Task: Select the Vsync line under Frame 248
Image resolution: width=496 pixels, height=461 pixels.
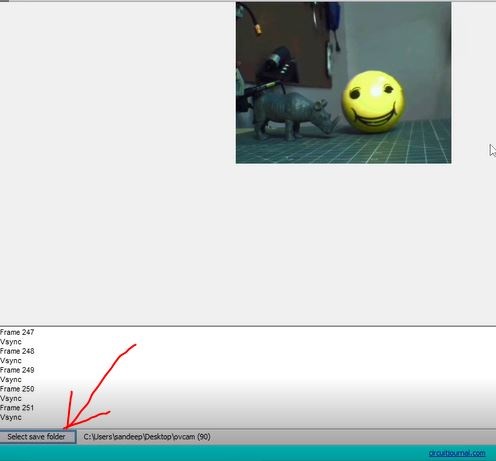Action: 11,361
